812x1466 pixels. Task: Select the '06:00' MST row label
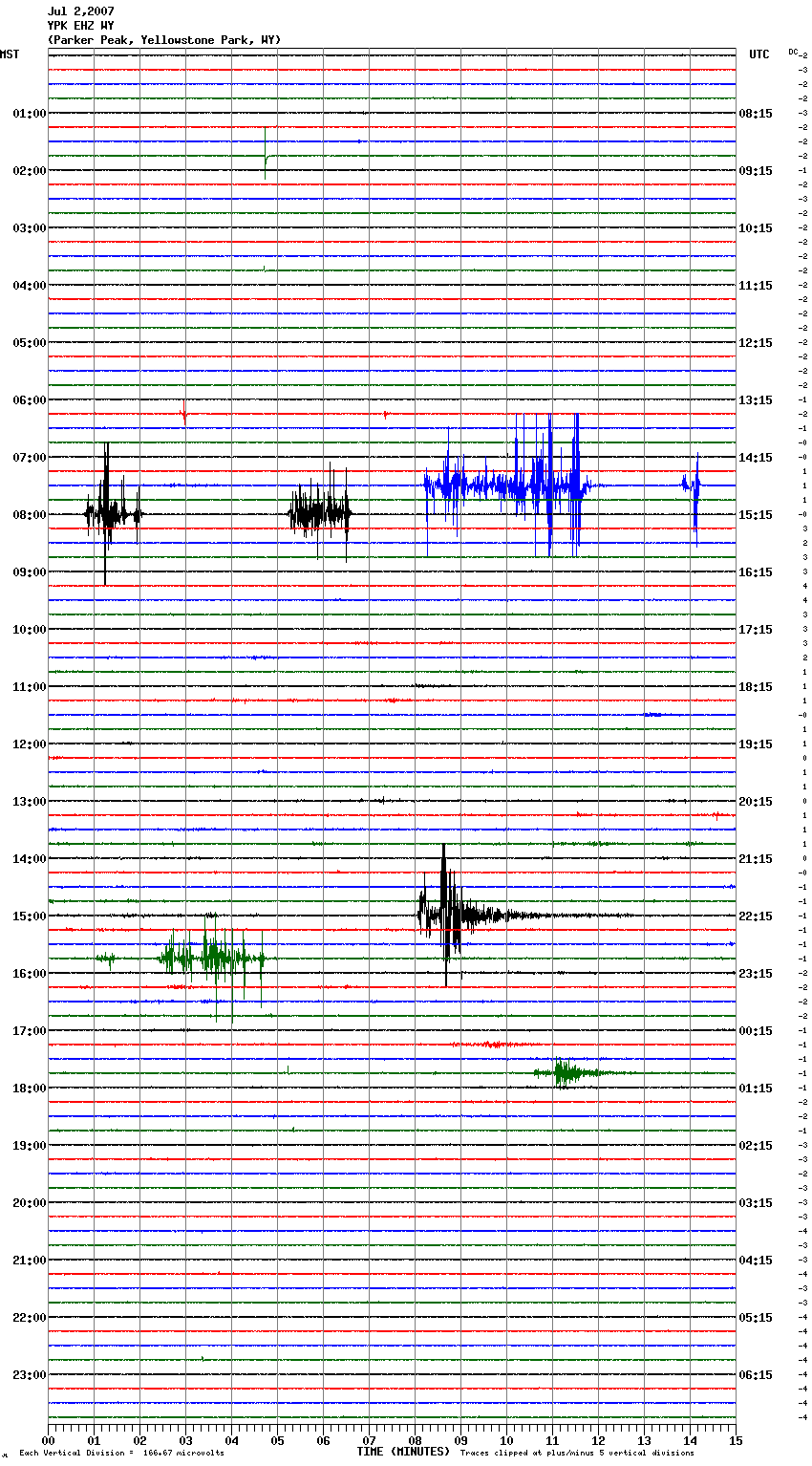coord(30,400)
